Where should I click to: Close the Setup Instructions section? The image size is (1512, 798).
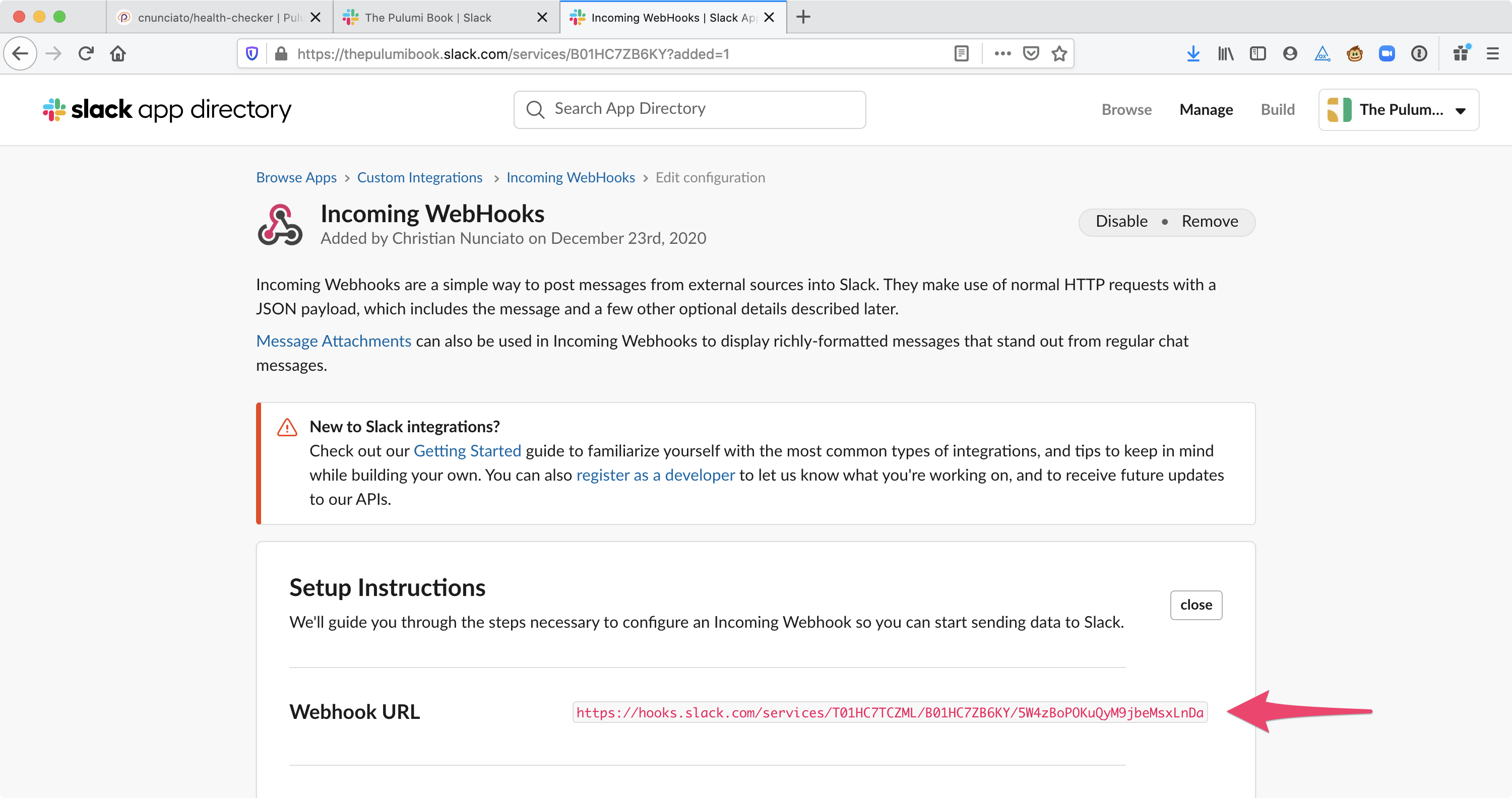pyautogui.click(x=1195, y=605)
